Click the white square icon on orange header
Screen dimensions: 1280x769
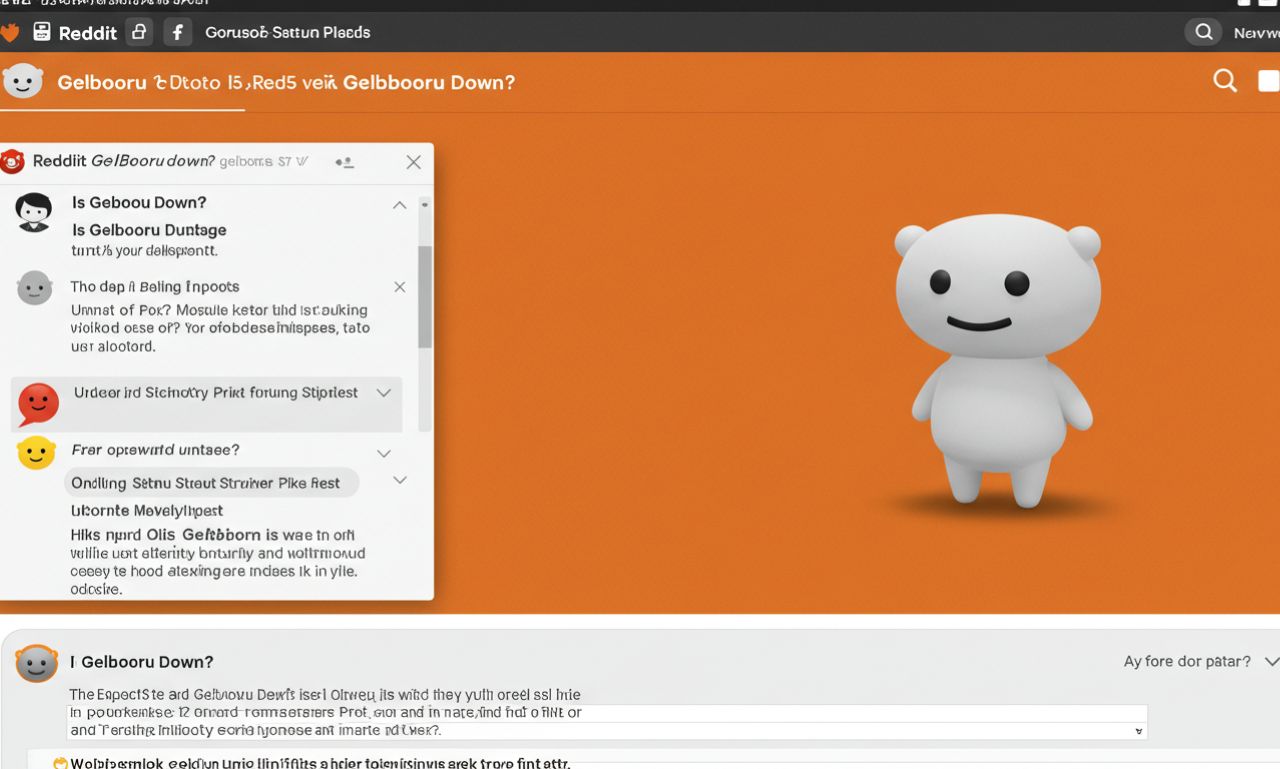click(1268, 81)
